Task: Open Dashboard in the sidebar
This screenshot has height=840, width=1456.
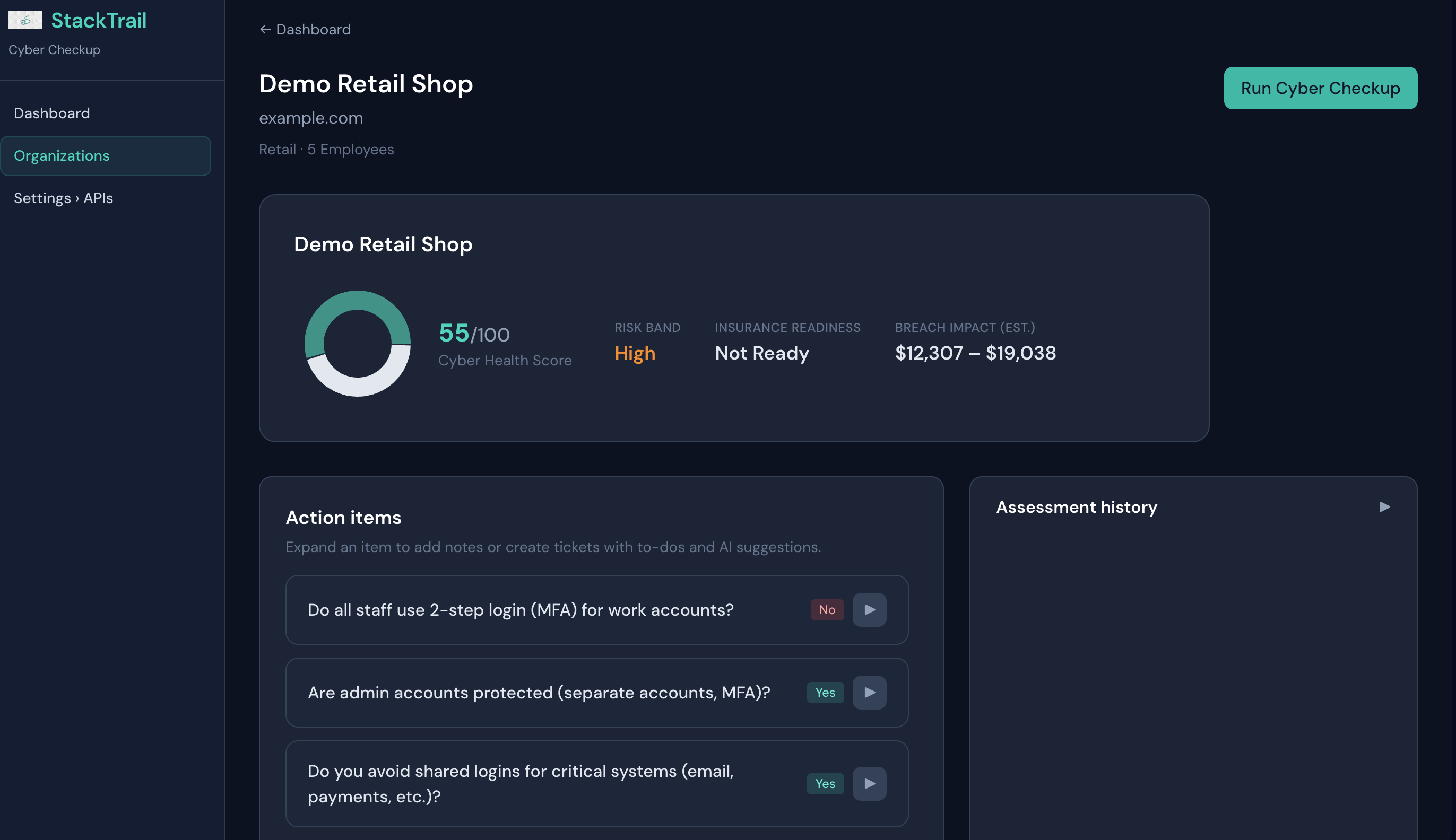Action: tap(52, 113)
